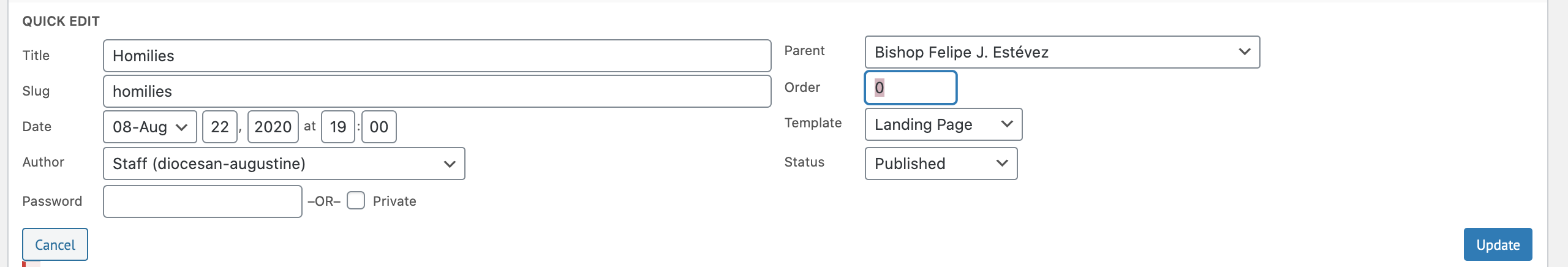Click the minute field showing 00
Viewport: 1568px width, 267px height.
click(379, 127)
